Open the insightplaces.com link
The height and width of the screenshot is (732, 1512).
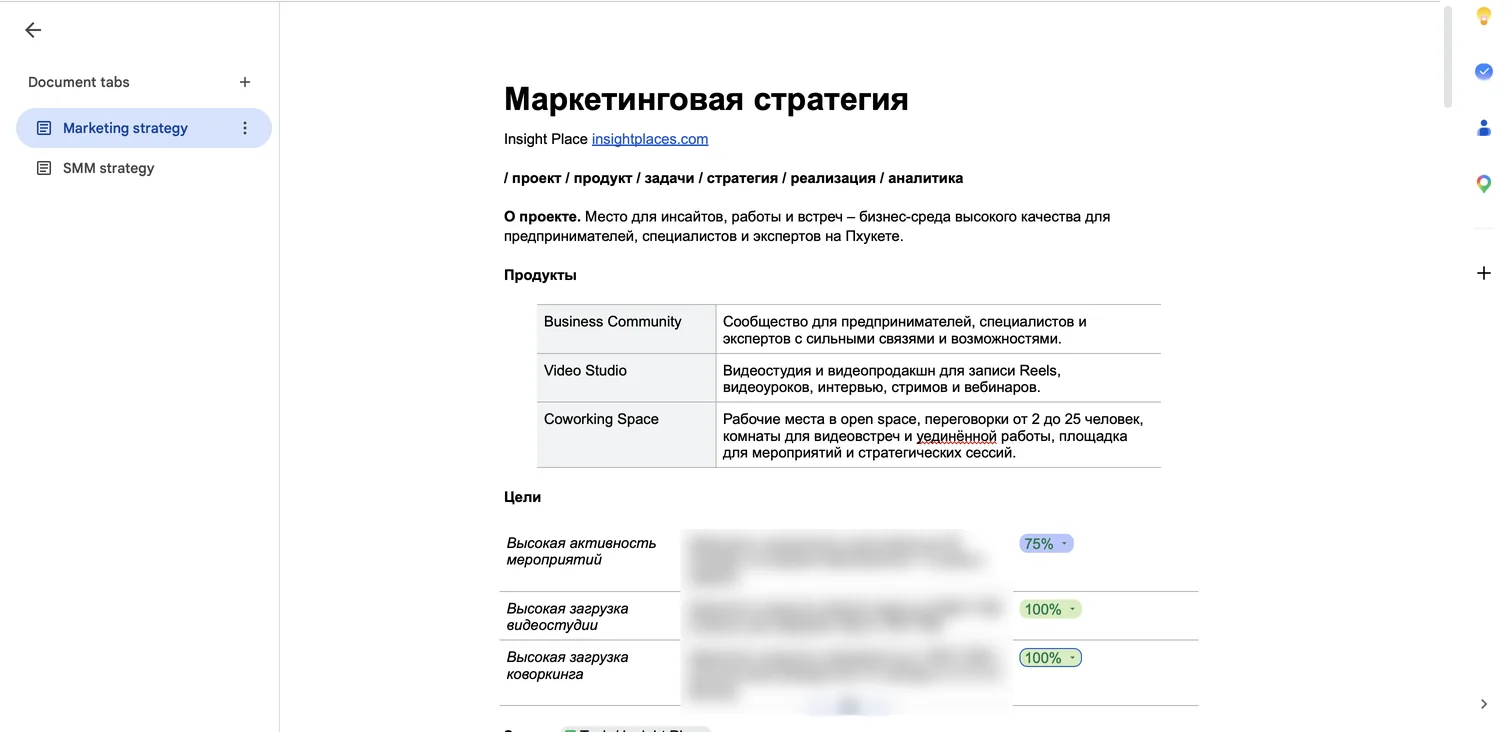pyautogui.click(x=650, y=139)
